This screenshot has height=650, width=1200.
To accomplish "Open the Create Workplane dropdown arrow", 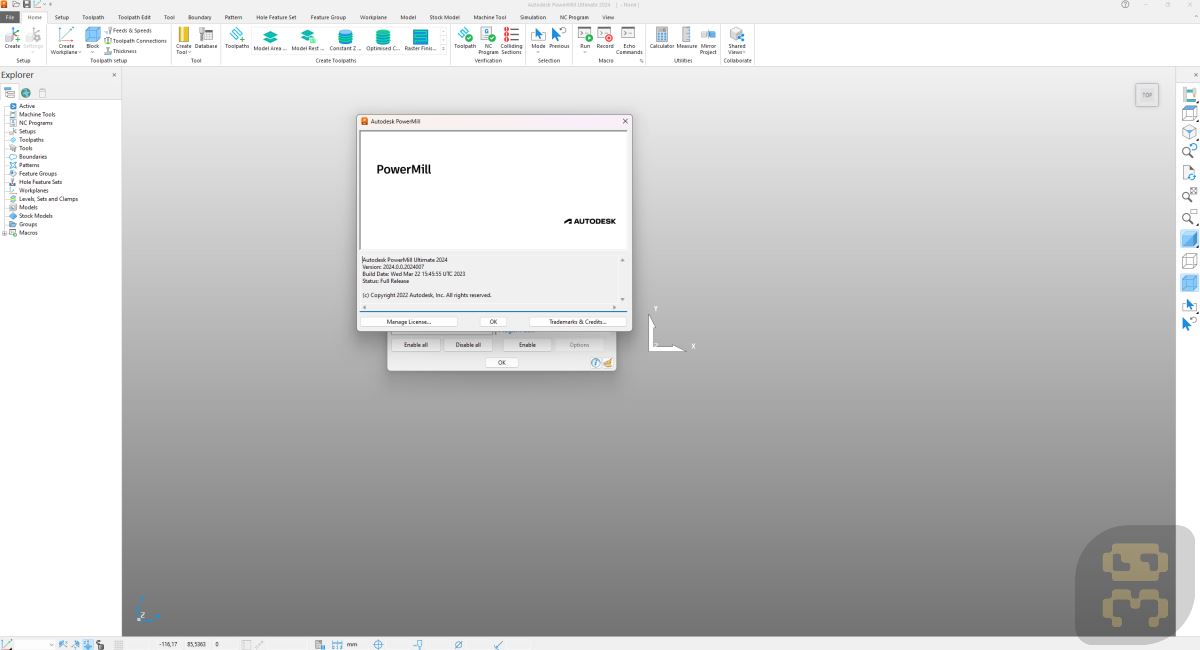I will (x=80, y=52).
